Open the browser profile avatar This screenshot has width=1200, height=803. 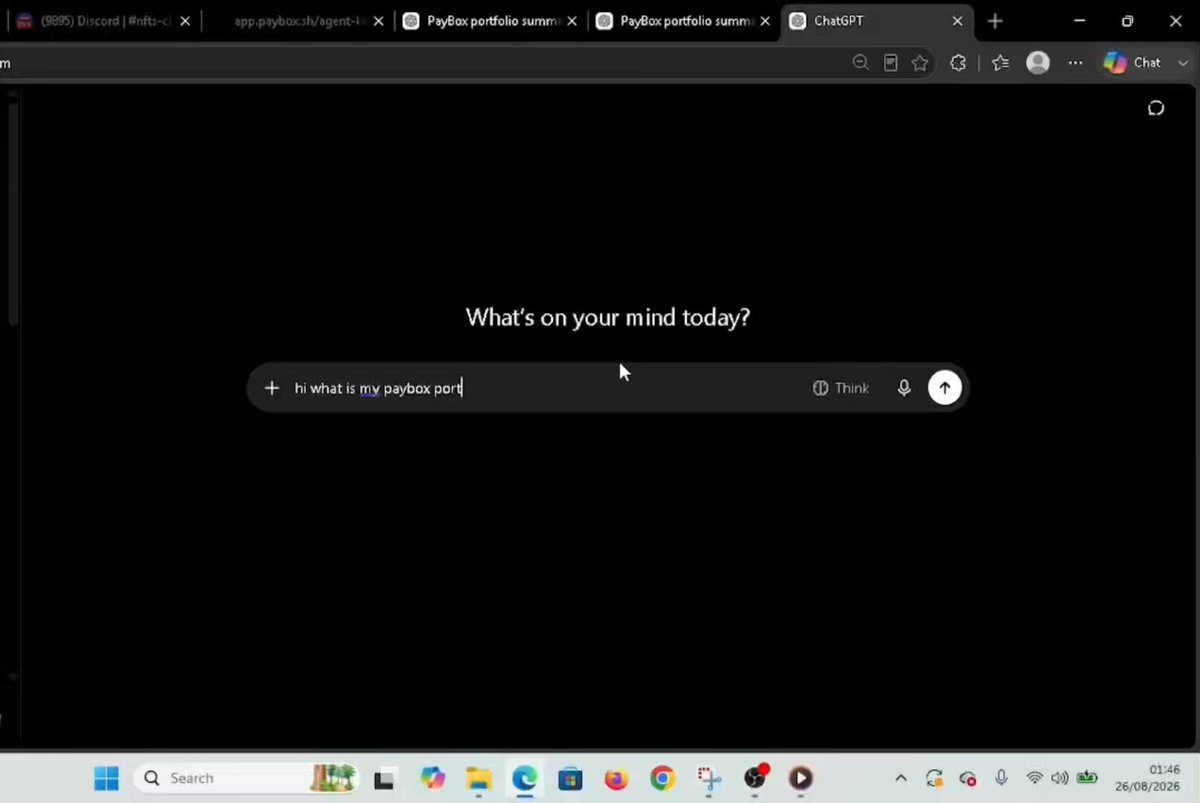point(1038,63)
